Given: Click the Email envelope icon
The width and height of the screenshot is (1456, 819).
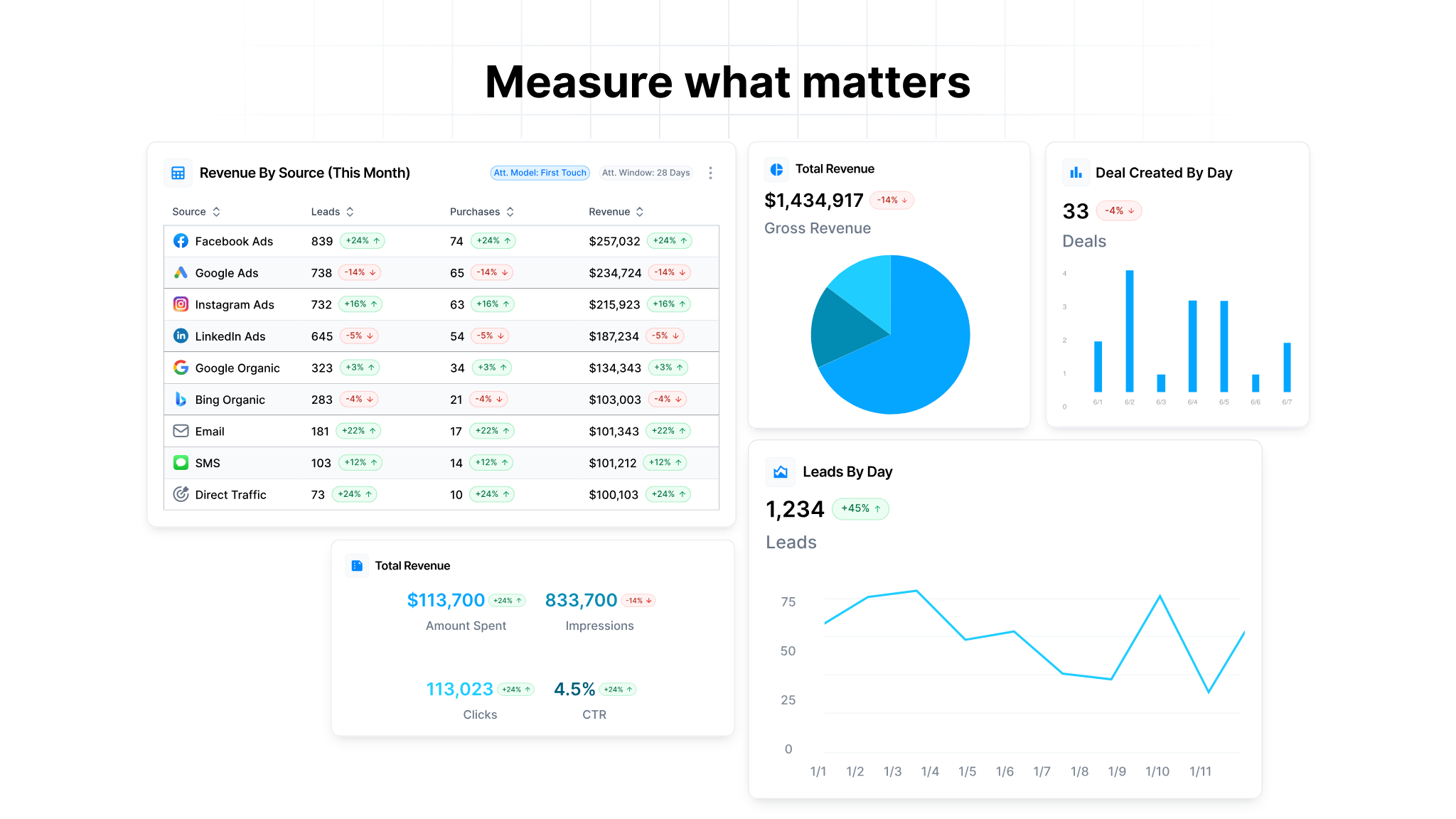Looking at the screenshot, I should [x=181, y=431].
